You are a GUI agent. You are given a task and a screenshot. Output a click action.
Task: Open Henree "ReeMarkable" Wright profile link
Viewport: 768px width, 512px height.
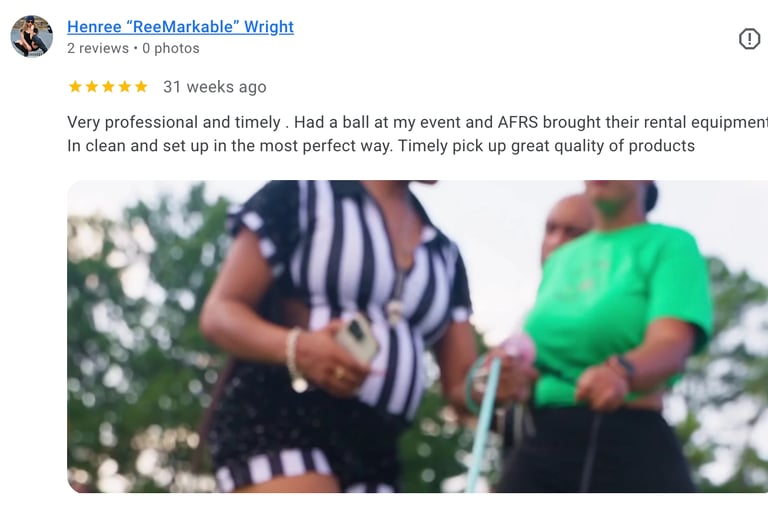pos(180,26)
